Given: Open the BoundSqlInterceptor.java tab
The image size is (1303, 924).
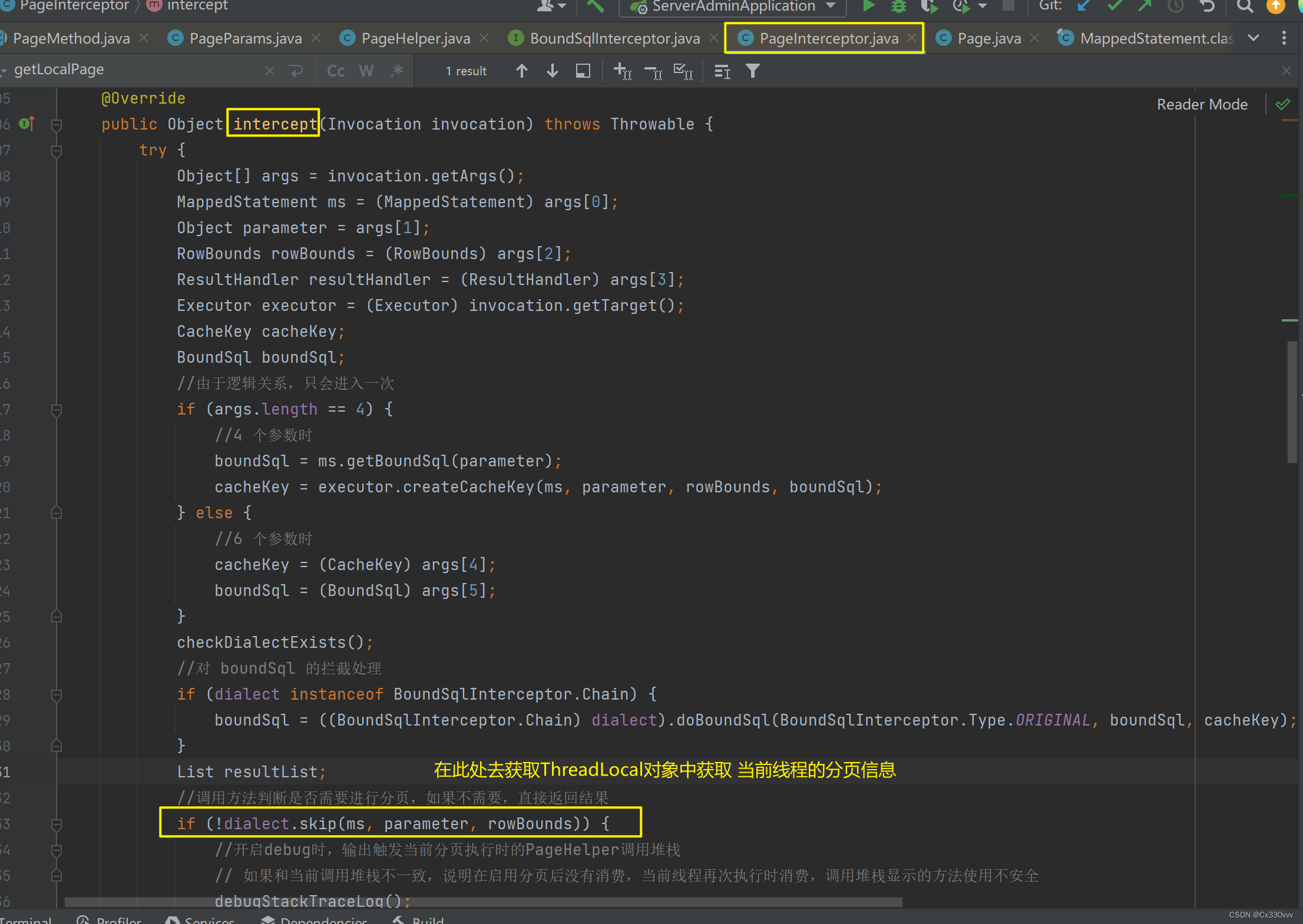Looking at the screenshot, I should click(614, 38).
